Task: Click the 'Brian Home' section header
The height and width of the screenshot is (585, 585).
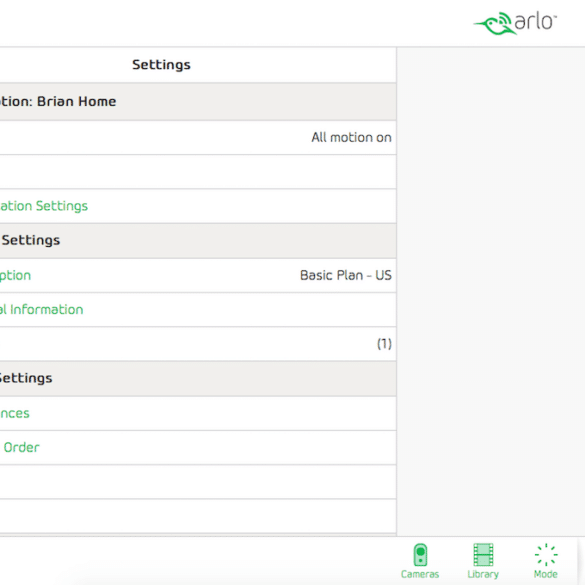Action: [198, 101]
